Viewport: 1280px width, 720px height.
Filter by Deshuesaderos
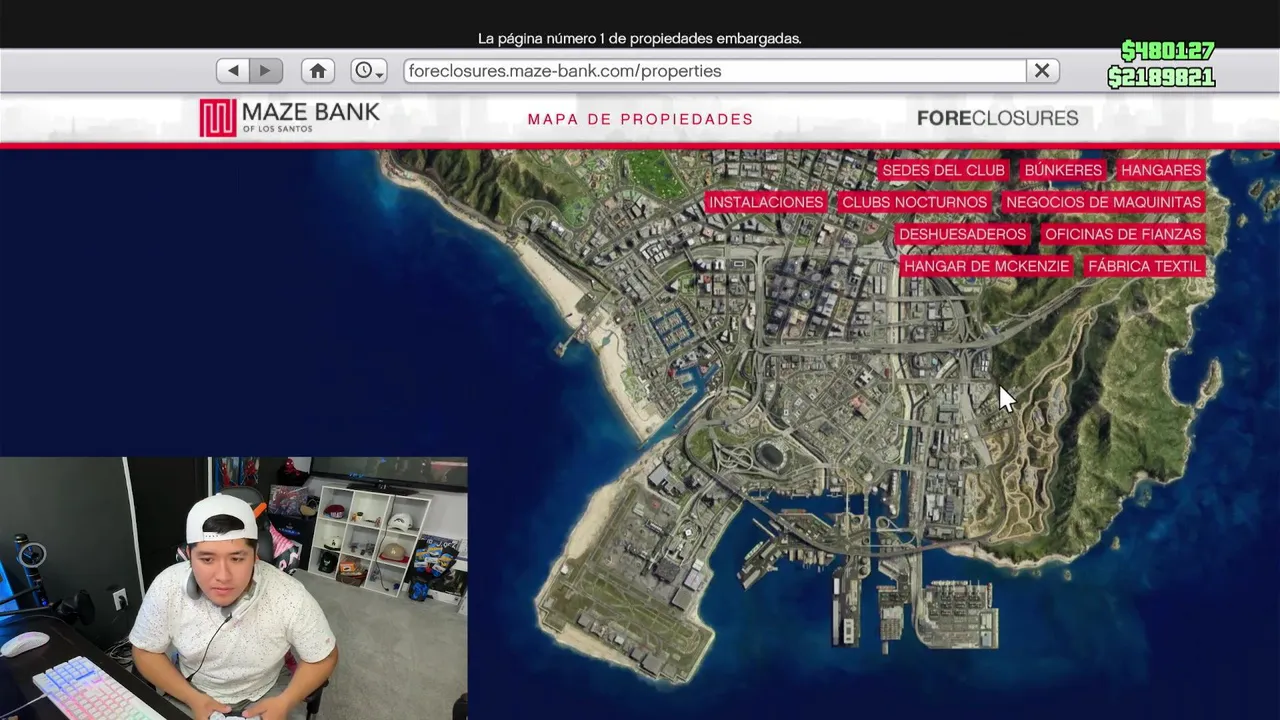(x=962, y=234)
